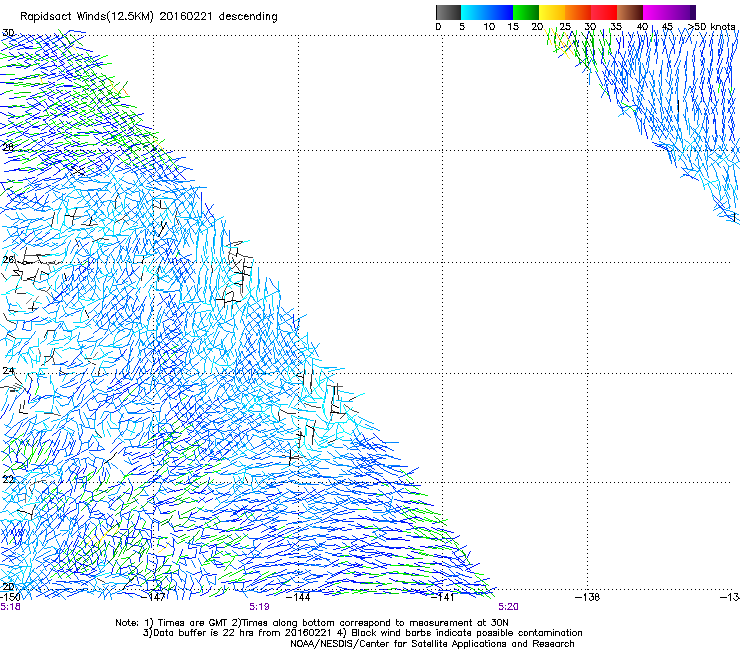Click longitude label '-144'
The width and height of the screenshot is (740, 650).
click(298, 597)
